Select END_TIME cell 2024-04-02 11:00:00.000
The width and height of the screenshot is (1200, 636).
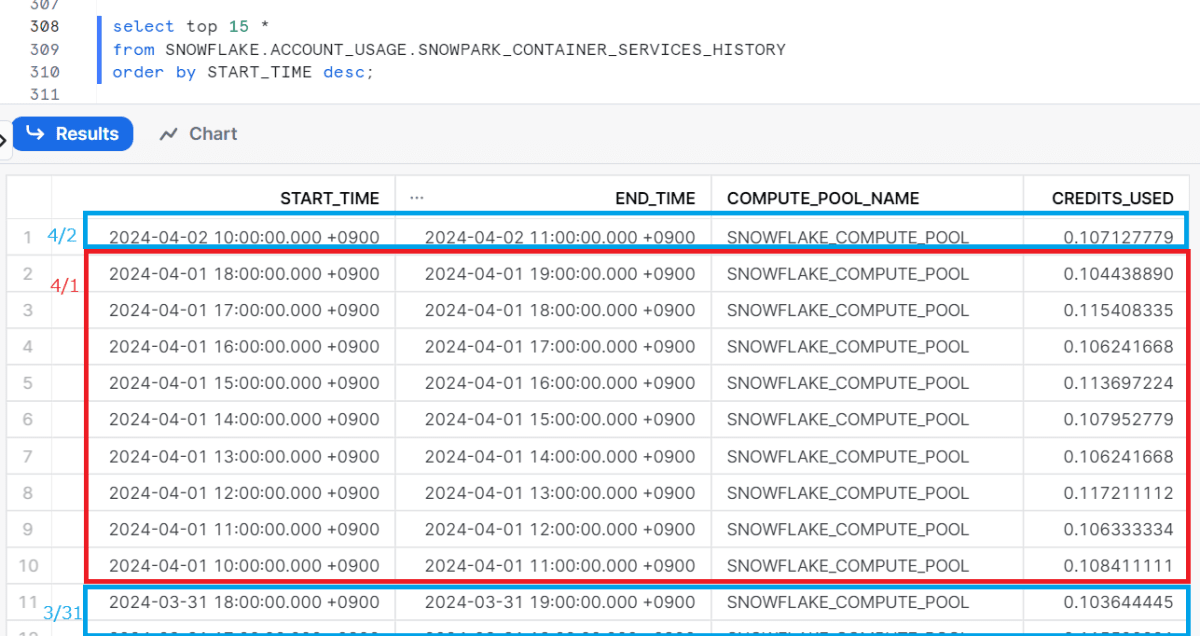(x=560, y=238)
